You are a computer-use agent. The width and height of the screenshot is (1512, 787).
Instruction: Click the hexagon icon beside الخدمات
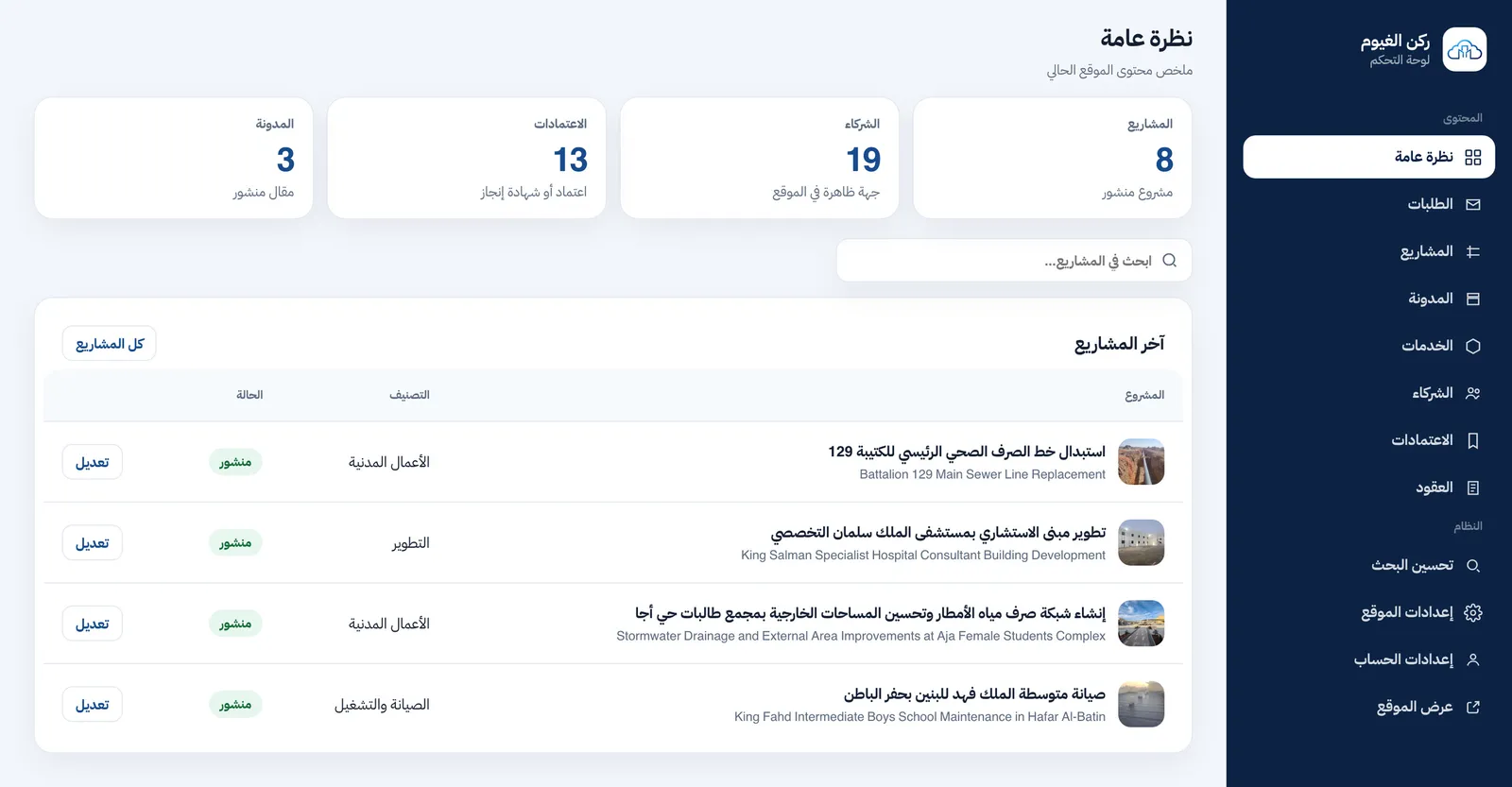click(x=1472, y=346)
